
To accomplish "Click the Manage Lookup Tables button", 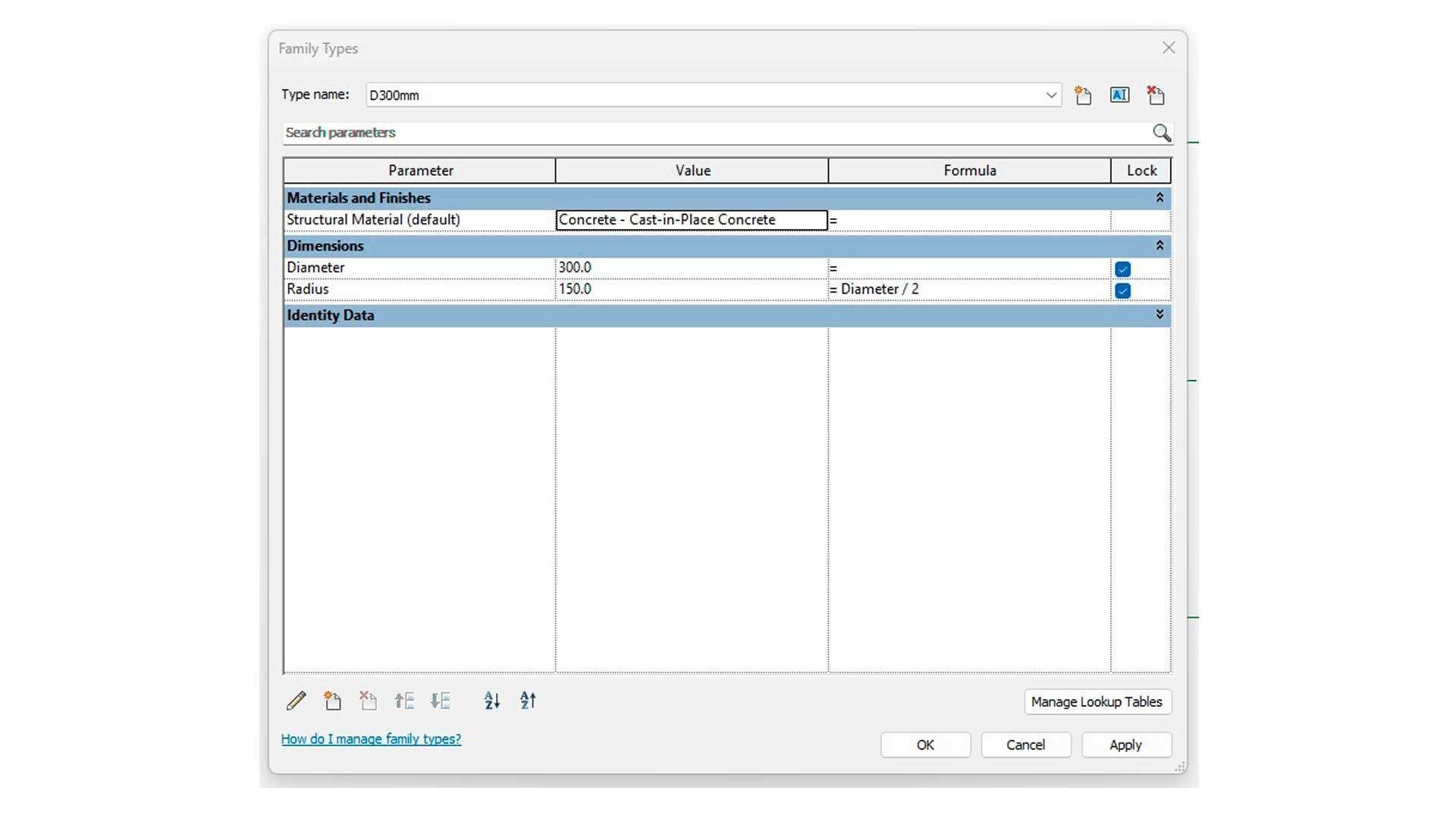I will click(x=1097, y=702).
